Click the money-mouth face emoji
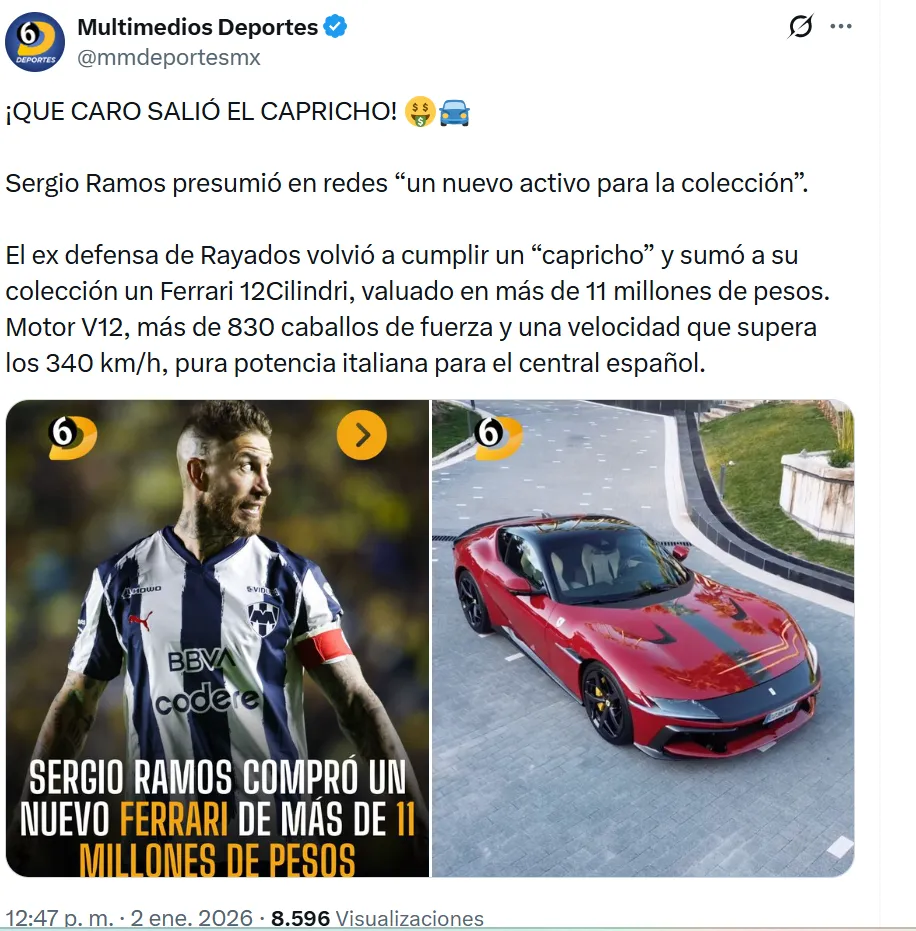Viewport: 916px width, 931px height. pos(420,112)
